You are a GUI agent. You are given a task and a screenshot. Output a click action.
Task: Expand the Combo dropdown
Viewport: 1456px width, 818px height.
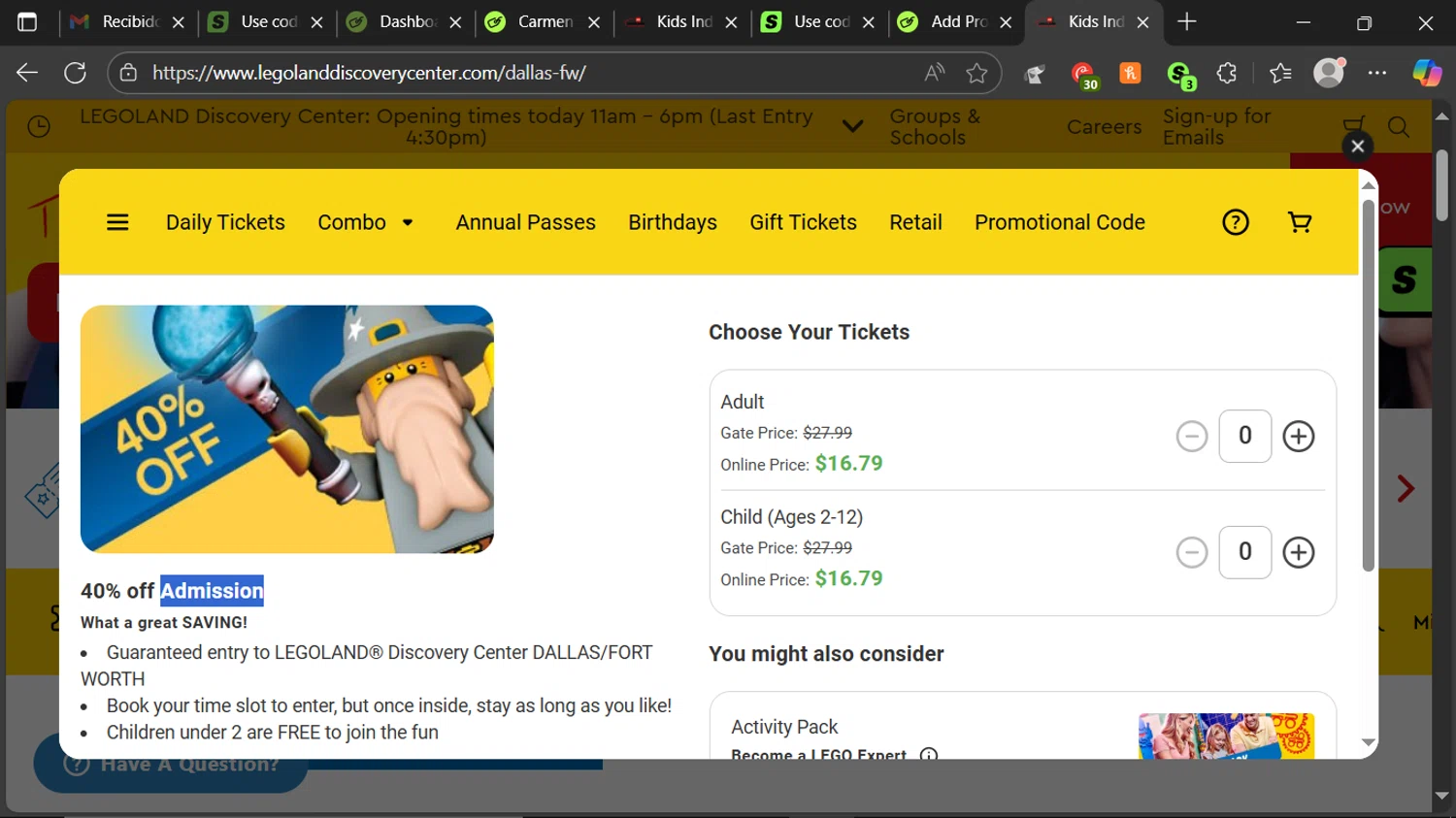366,222
